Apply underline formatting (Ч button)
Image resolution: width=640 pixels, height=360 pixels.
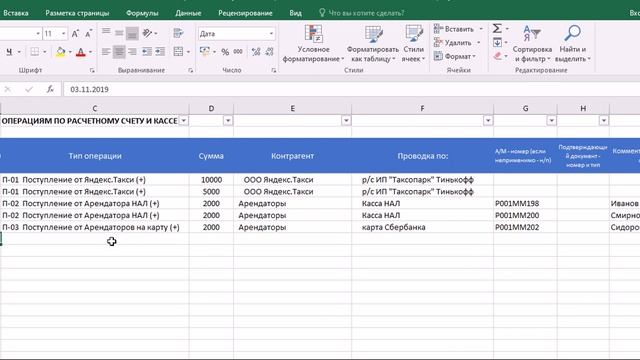(9, 52)
